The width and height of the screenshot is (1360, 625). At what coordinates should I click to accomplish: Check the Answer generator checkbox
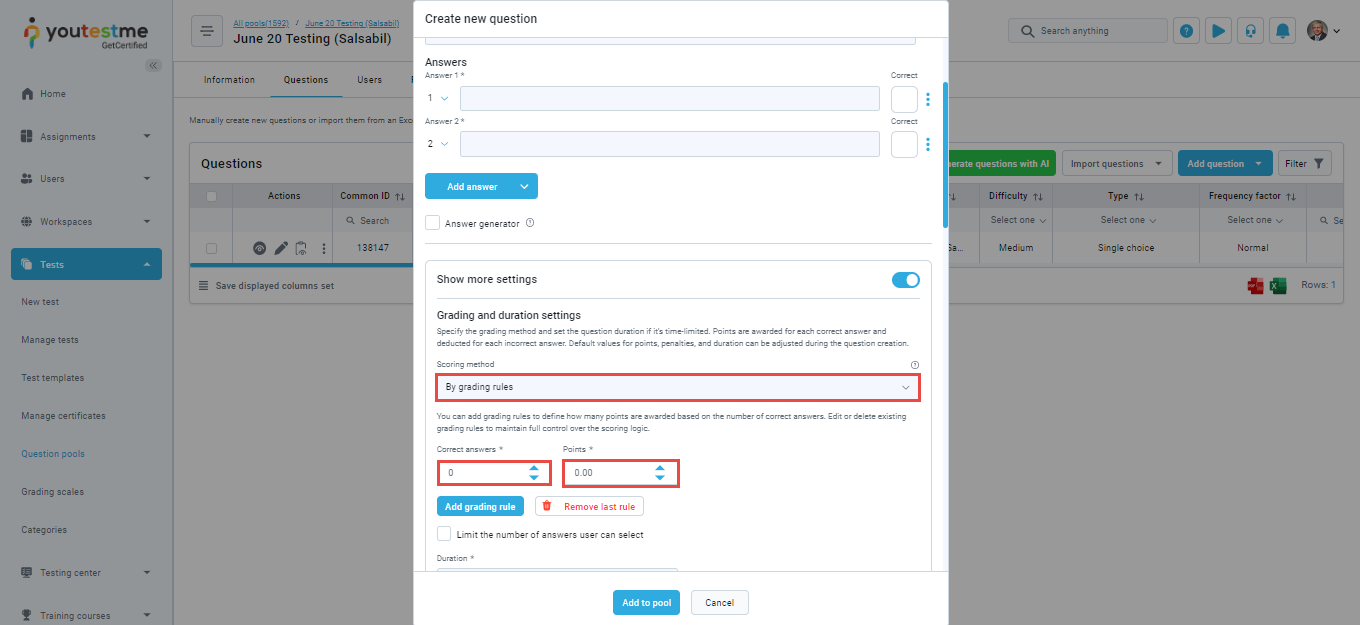[432, 223]
